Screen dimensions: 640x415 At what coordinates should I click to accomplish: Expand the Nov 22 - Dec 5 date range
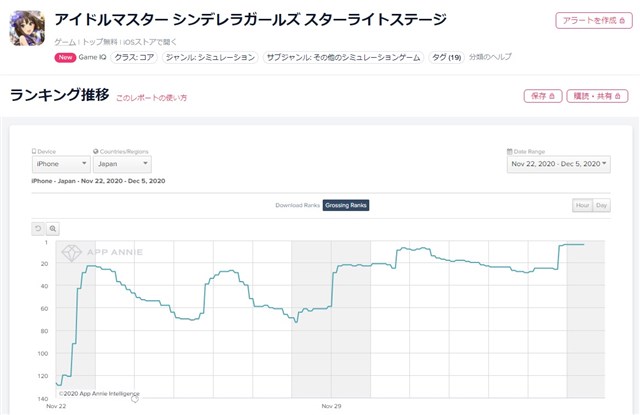(558, 164)
